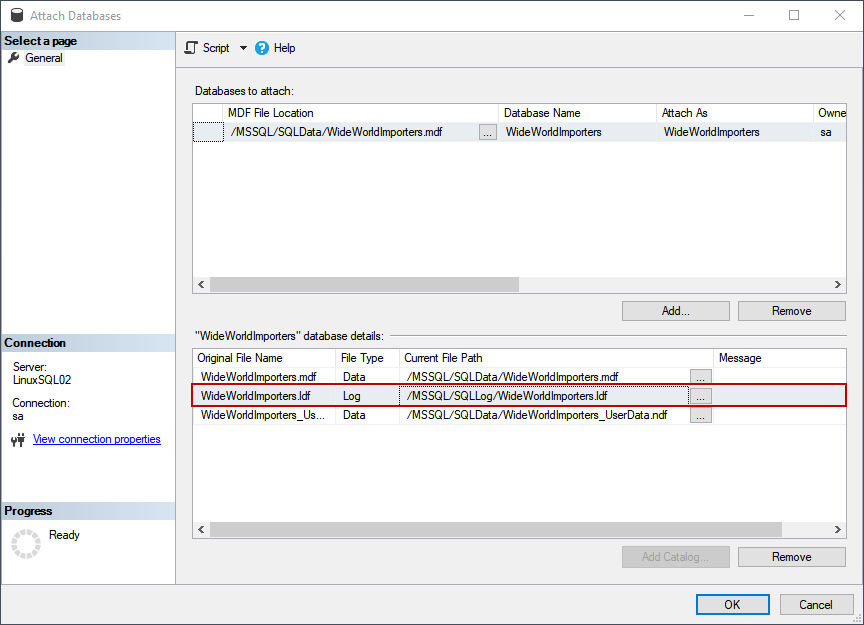Click Remove under the Databases to attach grid
864x625 pixels.
[791, 311]
